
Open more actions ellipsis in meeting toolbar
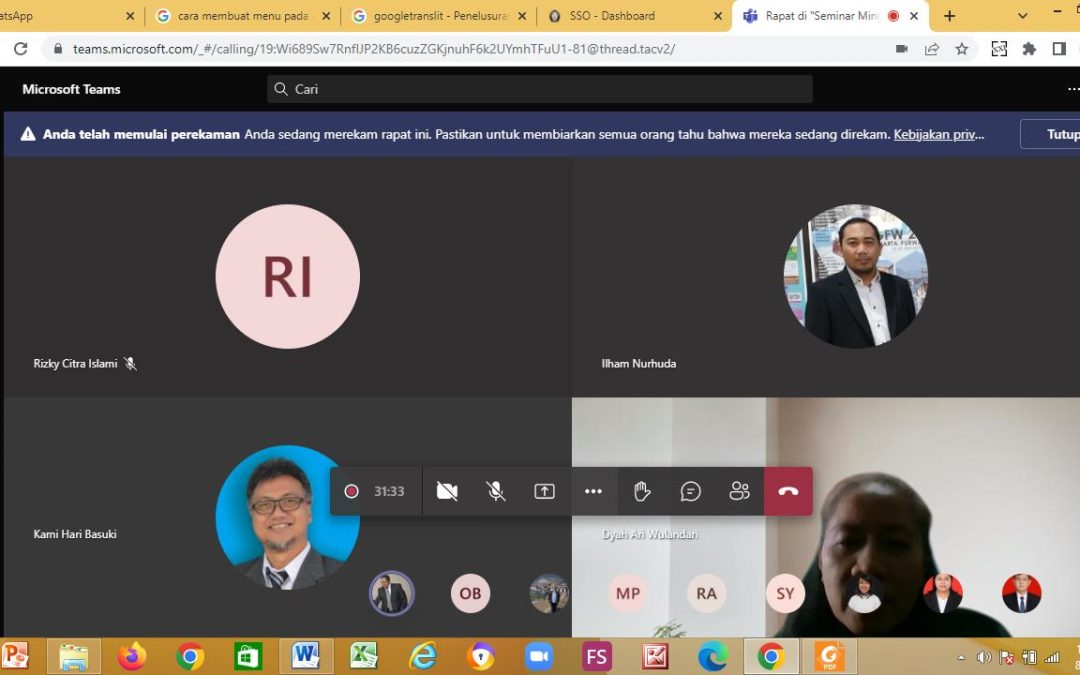[593, 491]
